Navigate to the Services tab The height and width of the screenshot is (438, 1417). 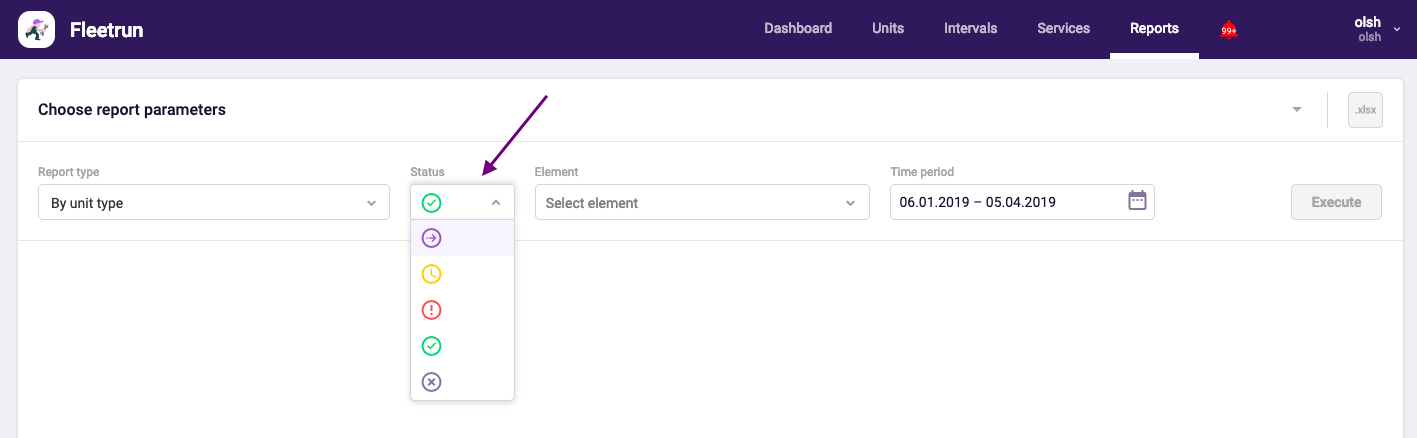point(1063,28)
